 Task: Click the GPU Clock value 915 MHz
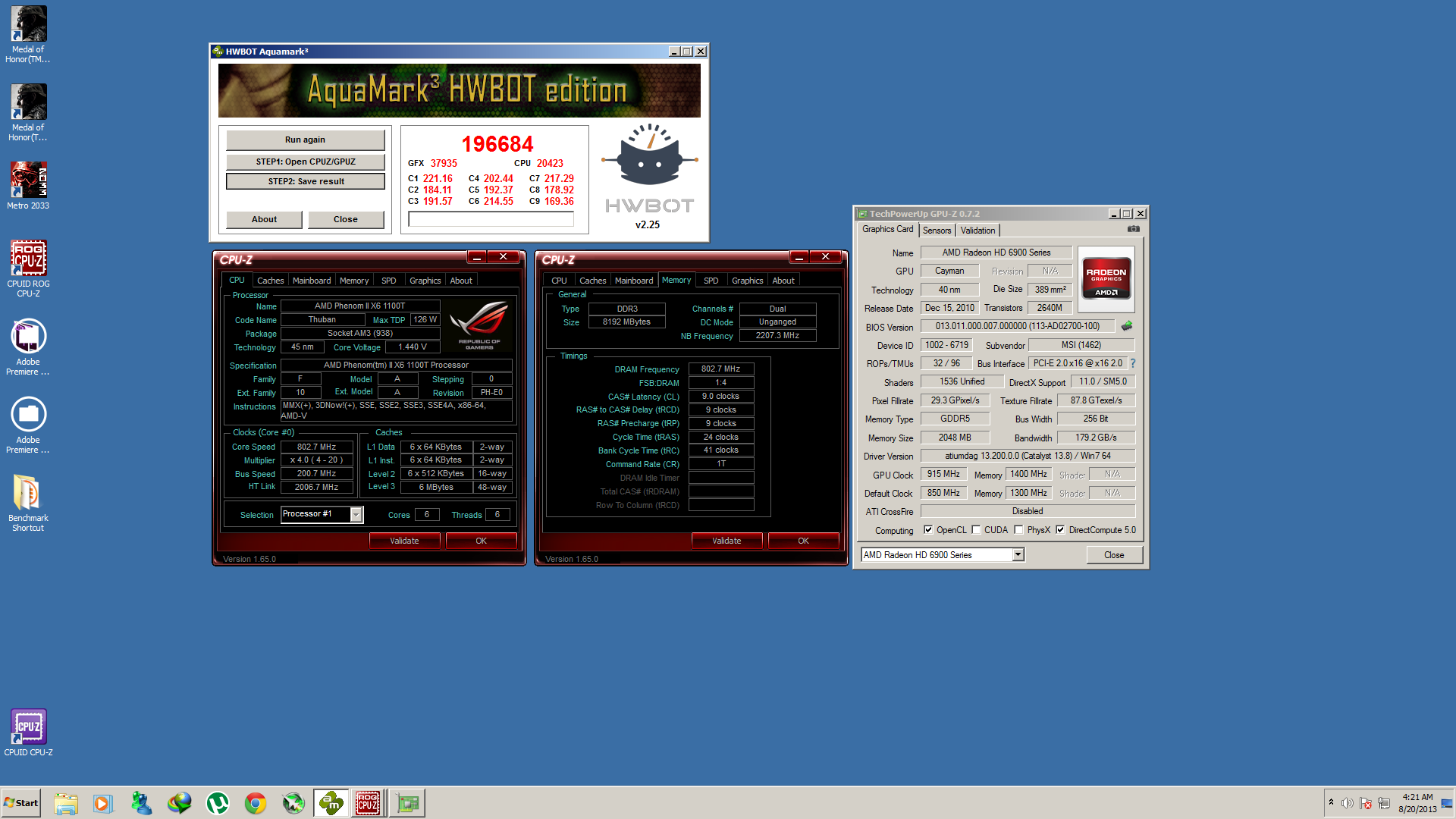pos(943,474)
